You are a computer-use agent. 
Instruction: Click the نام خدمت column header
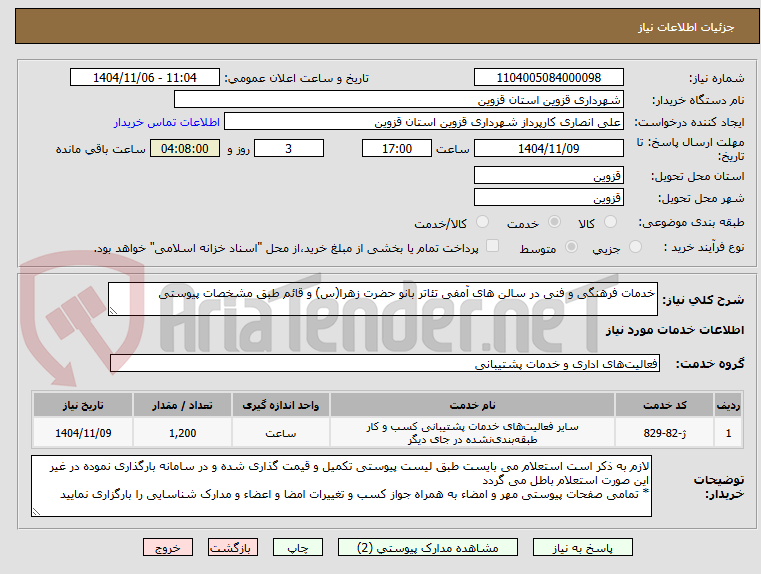coord(472,405)
